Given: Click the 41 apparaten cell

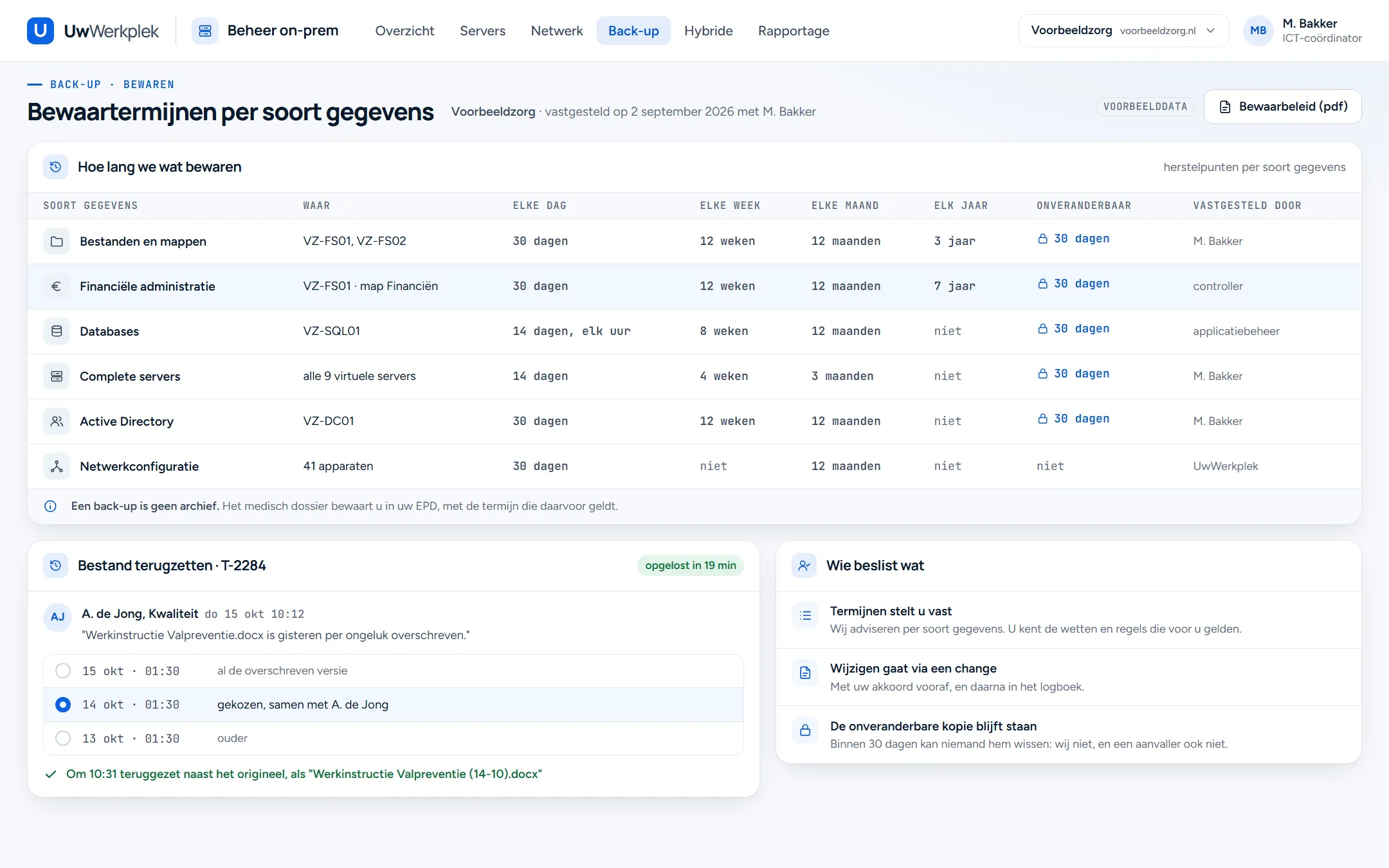Looking at the screenshot, I should (x=338, y=466).
